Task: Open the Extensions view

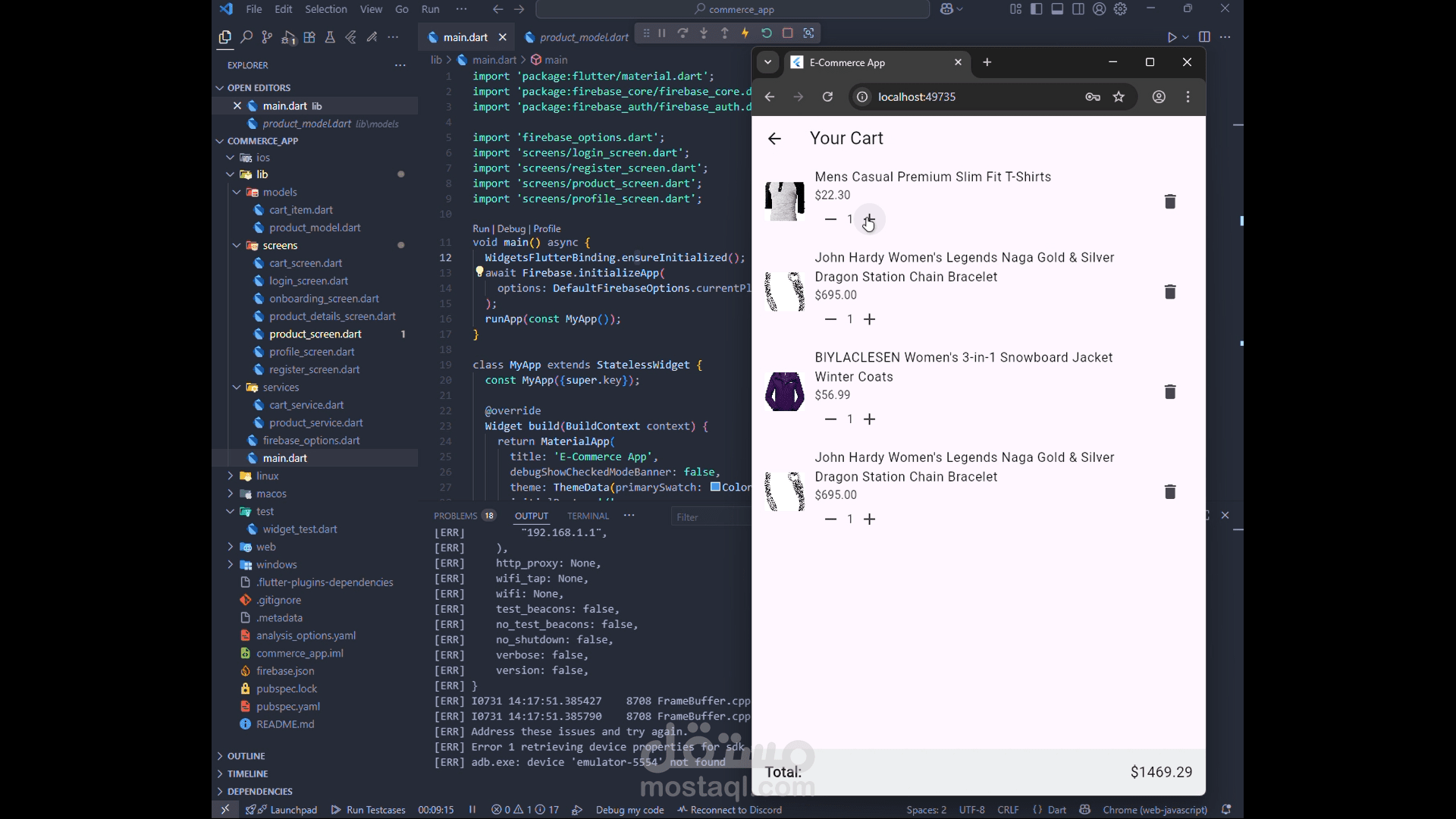Action: [309, 37]
